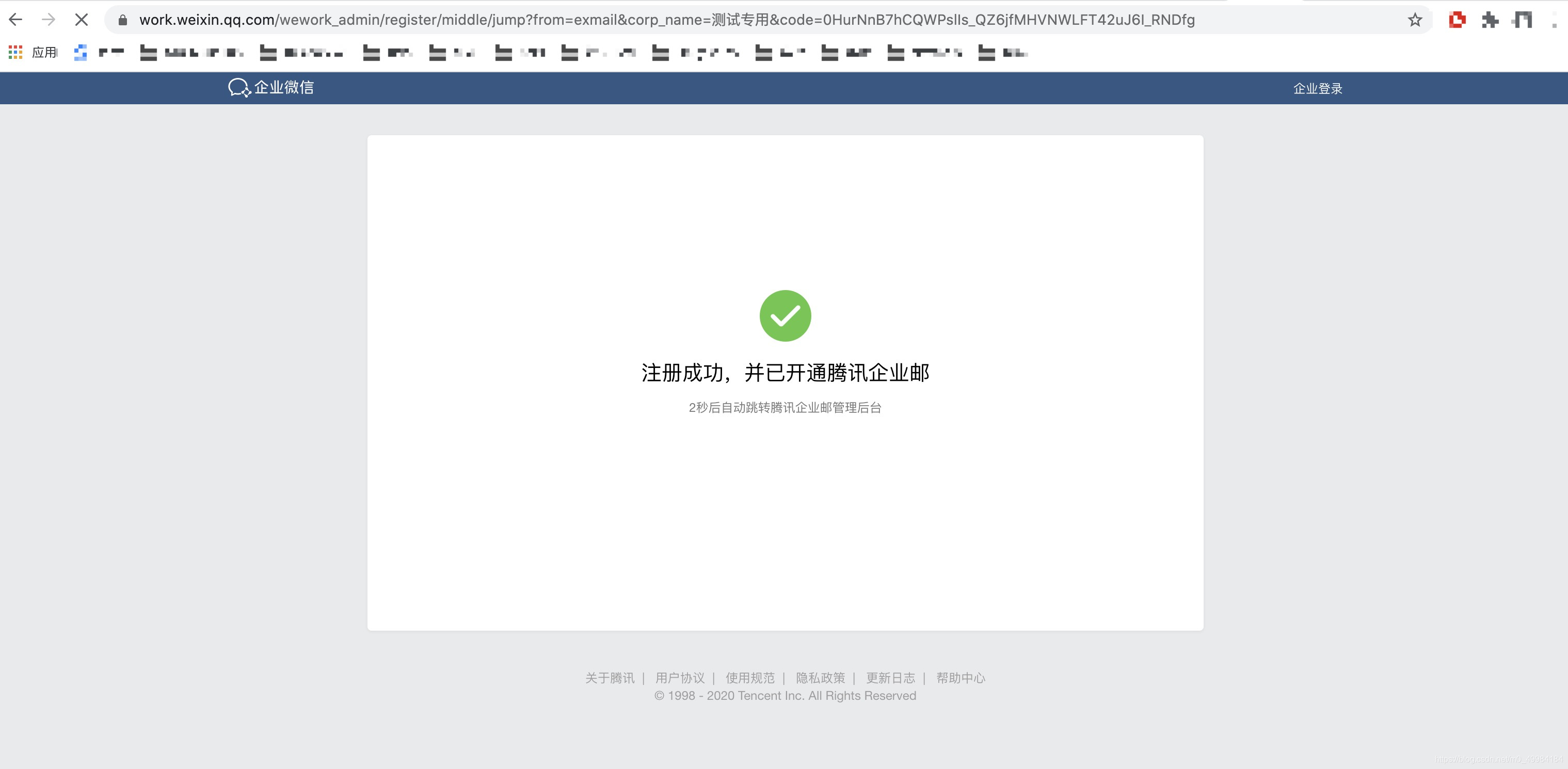Viewport: 1568px width, 769px height.
Task: Click the 企业微信 logo
Action: click(271, 88)
